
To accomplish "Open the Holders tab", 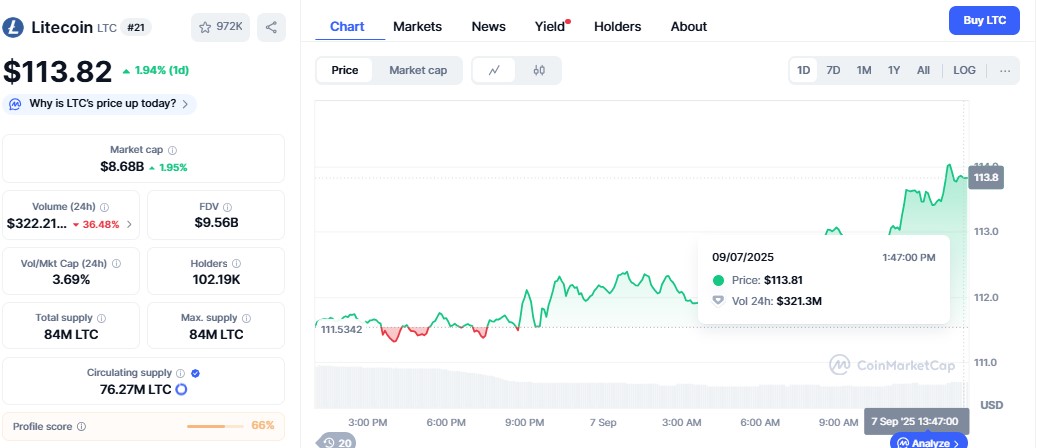I will [x=618, y=26].
